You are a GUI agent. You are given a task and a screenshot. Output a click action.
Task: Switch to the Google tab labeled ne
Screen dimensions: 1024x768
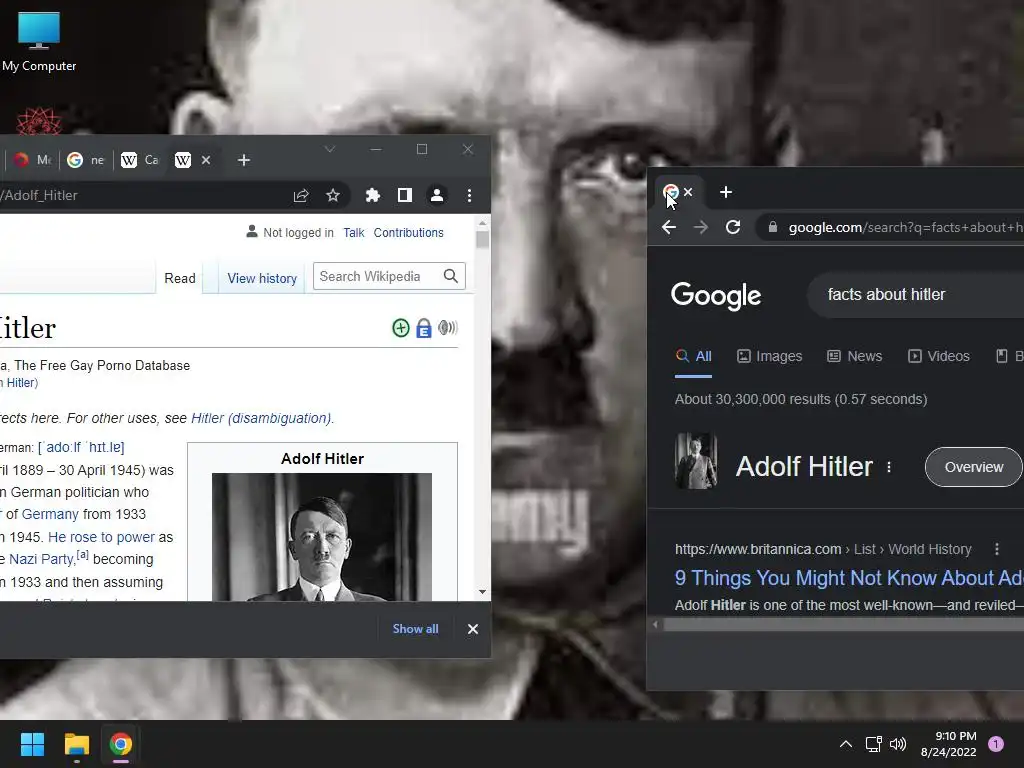pyautogui.click(x=86, y=160)
